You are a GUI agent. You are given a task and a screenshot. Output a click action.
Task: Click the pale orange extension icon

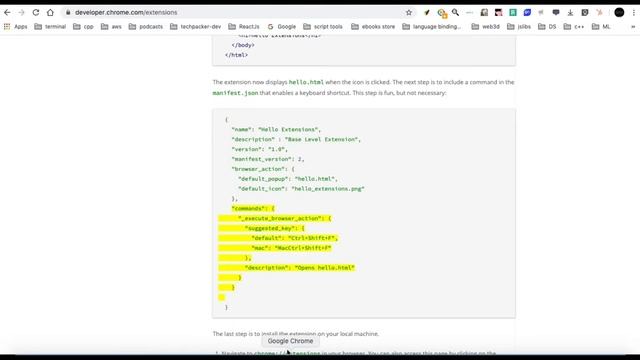(599, 13)
